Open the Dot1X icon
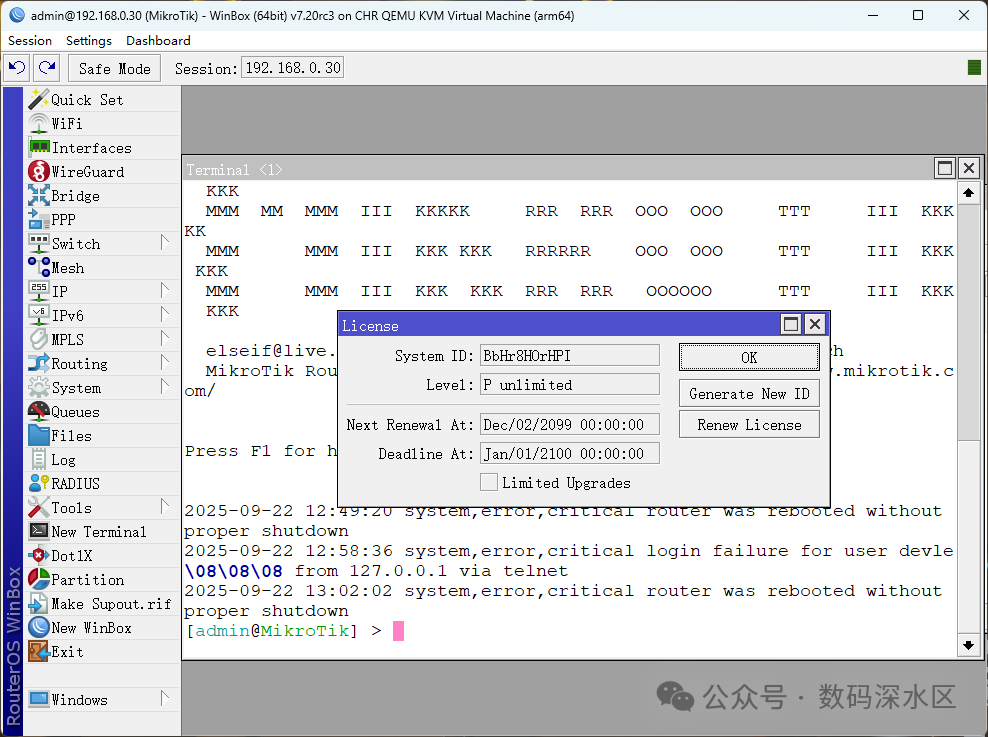The height and width of the screenshot is (737, 988). click(38, 555)
